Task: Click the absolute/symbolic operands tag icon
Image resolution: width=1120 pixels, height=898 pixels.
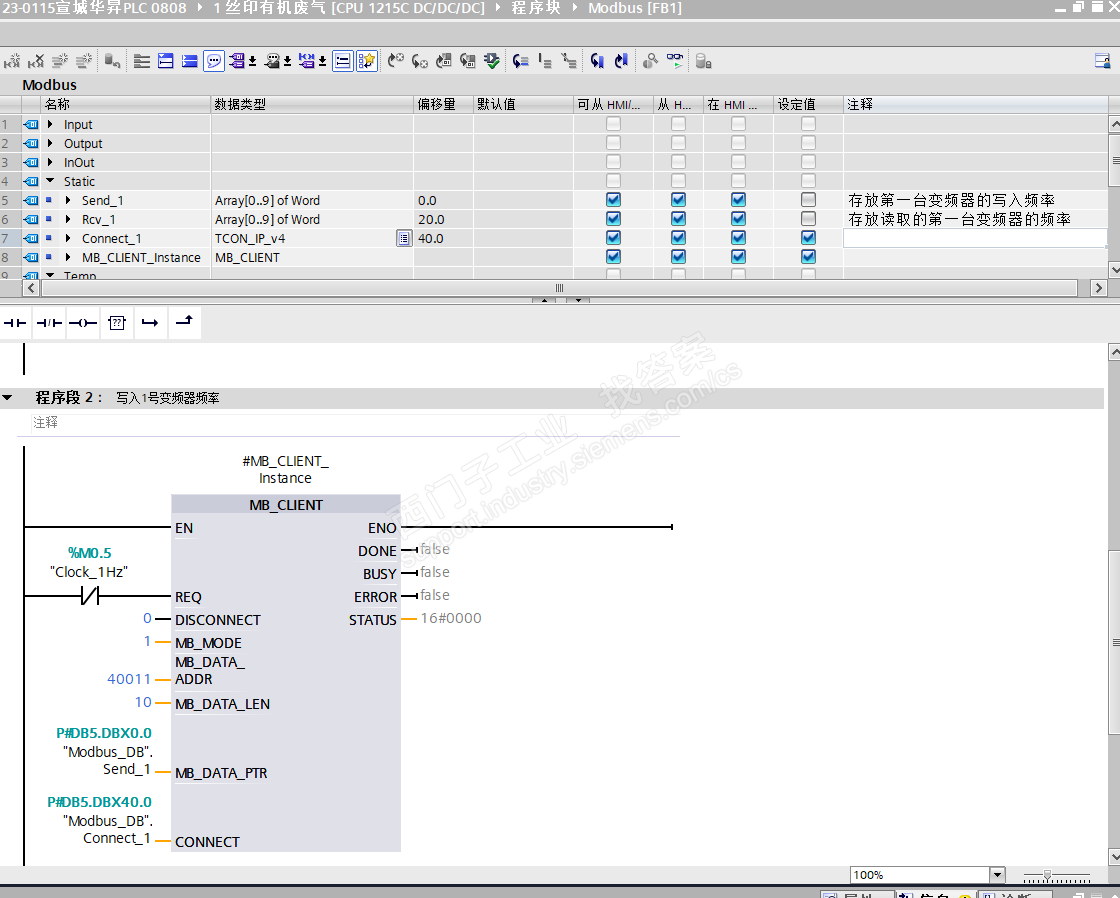Action: [x=239, y=61]
